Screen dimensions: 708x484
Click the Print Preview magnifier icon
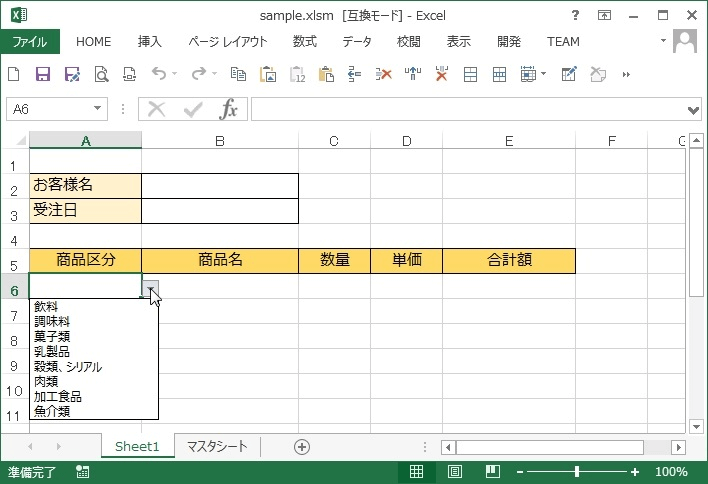pyautogui.click(x=101, y=74)
